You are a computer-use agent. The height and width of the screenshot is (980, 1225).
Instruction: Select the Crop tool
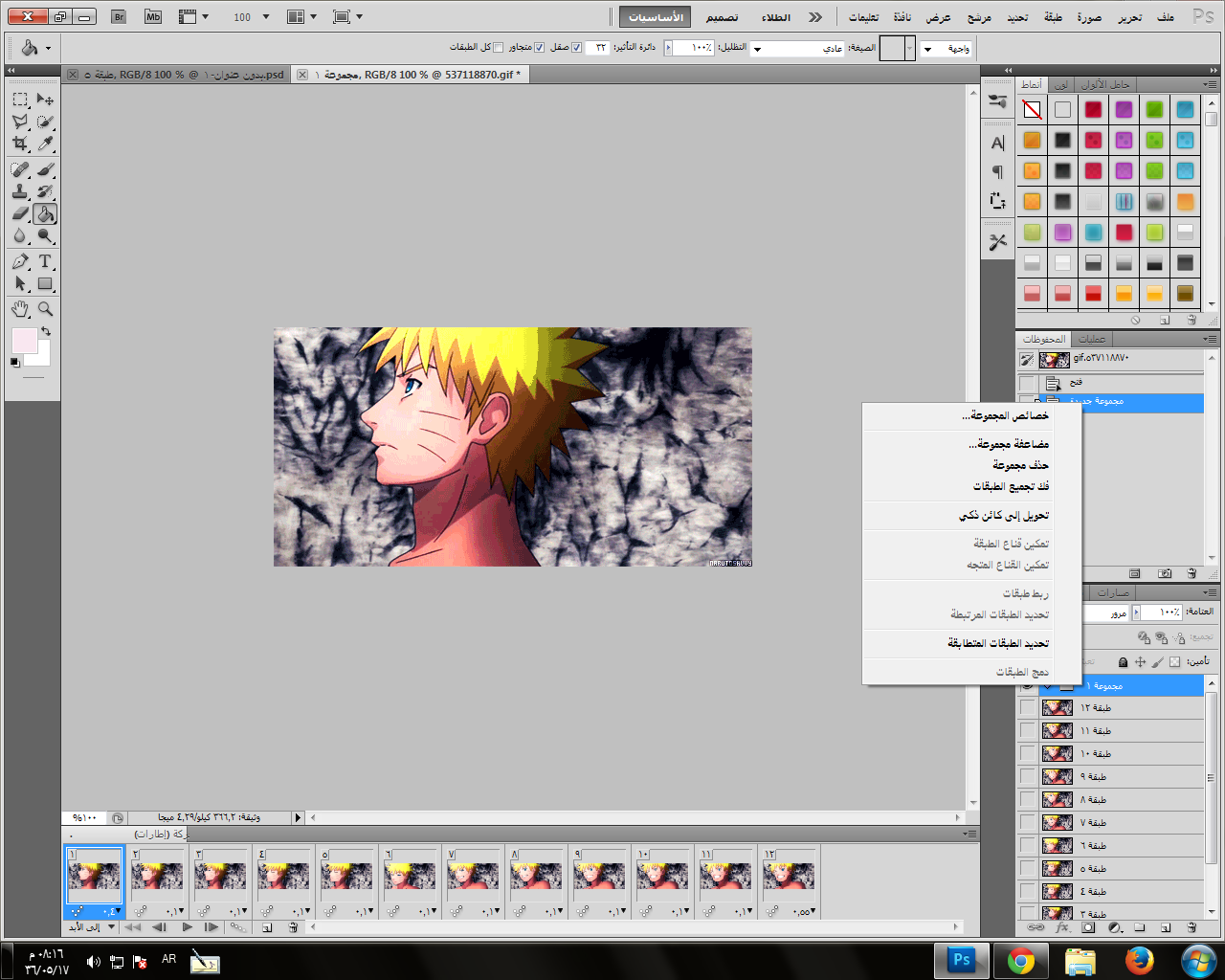point(20,144)
